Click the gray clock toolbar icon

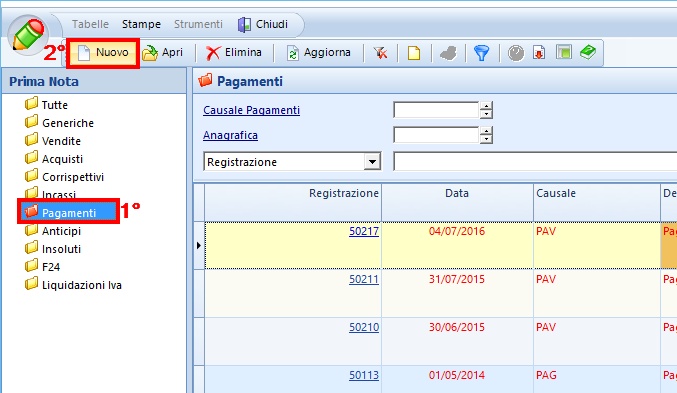tap(516, 53)
